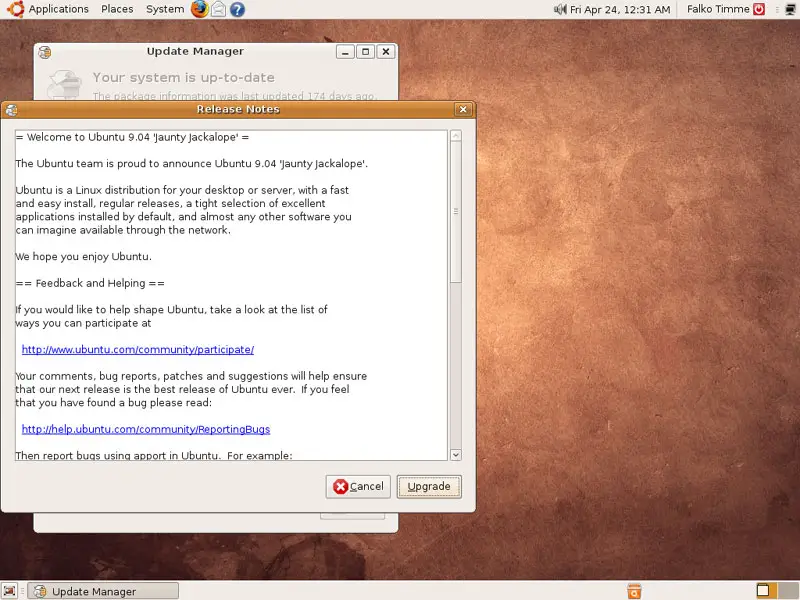The image size is (800, 600).
Task: Click the Release Notes window menu icon
Action: pyautogui.click(x=12, y=110)
